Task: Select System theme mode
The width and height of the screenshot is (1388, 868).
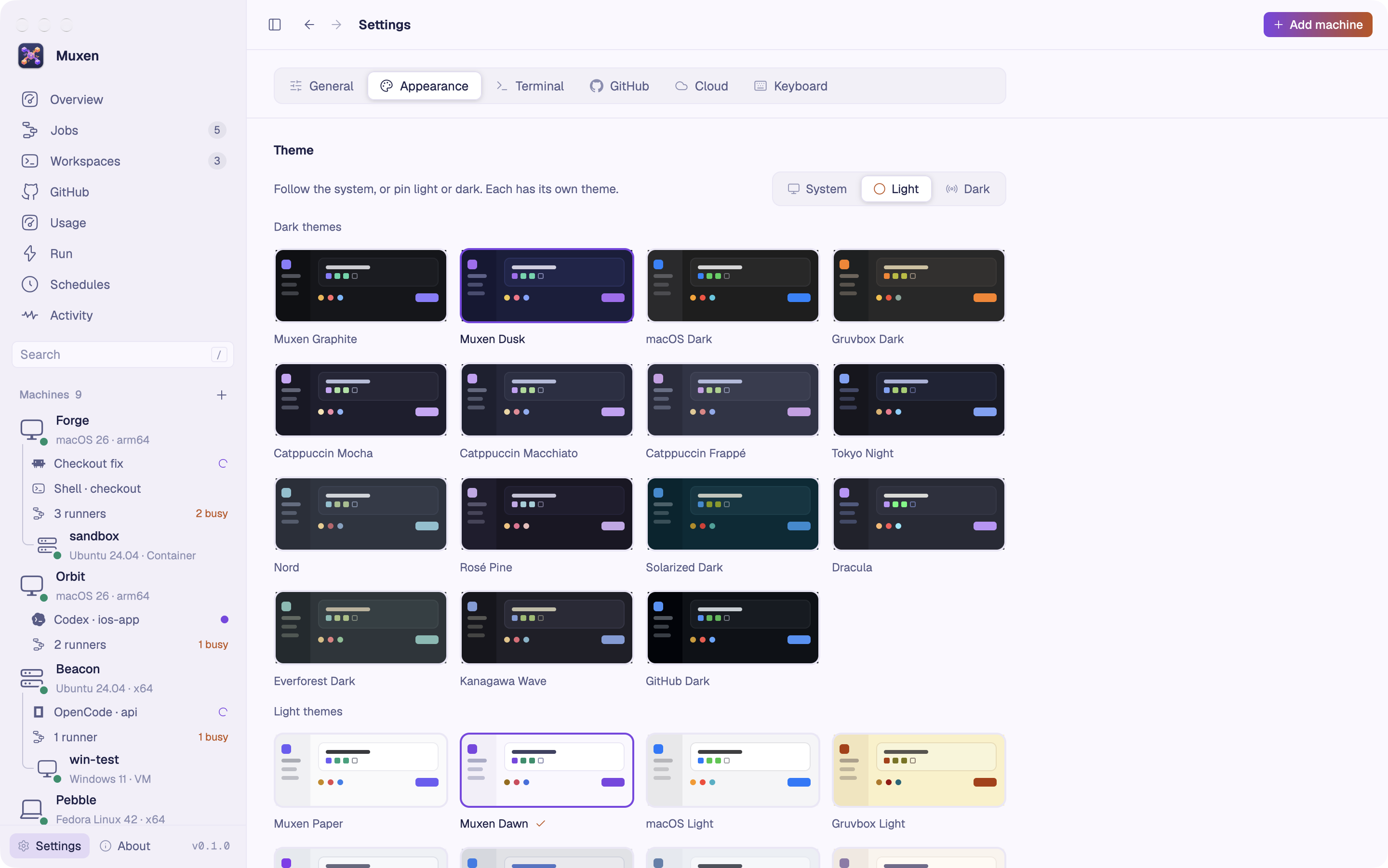Action: 817,189
